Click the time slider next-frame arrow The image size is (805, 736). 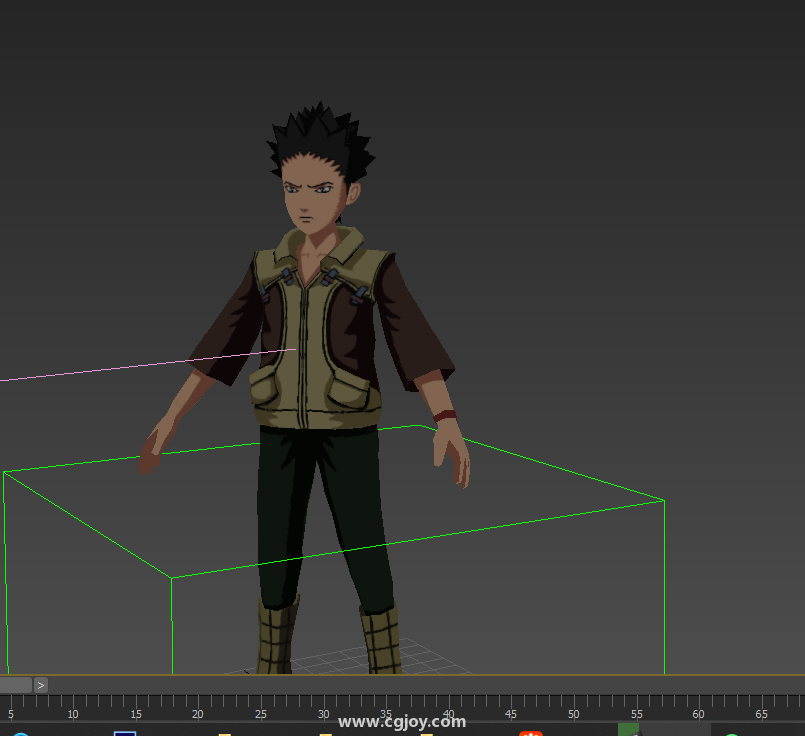41,685
